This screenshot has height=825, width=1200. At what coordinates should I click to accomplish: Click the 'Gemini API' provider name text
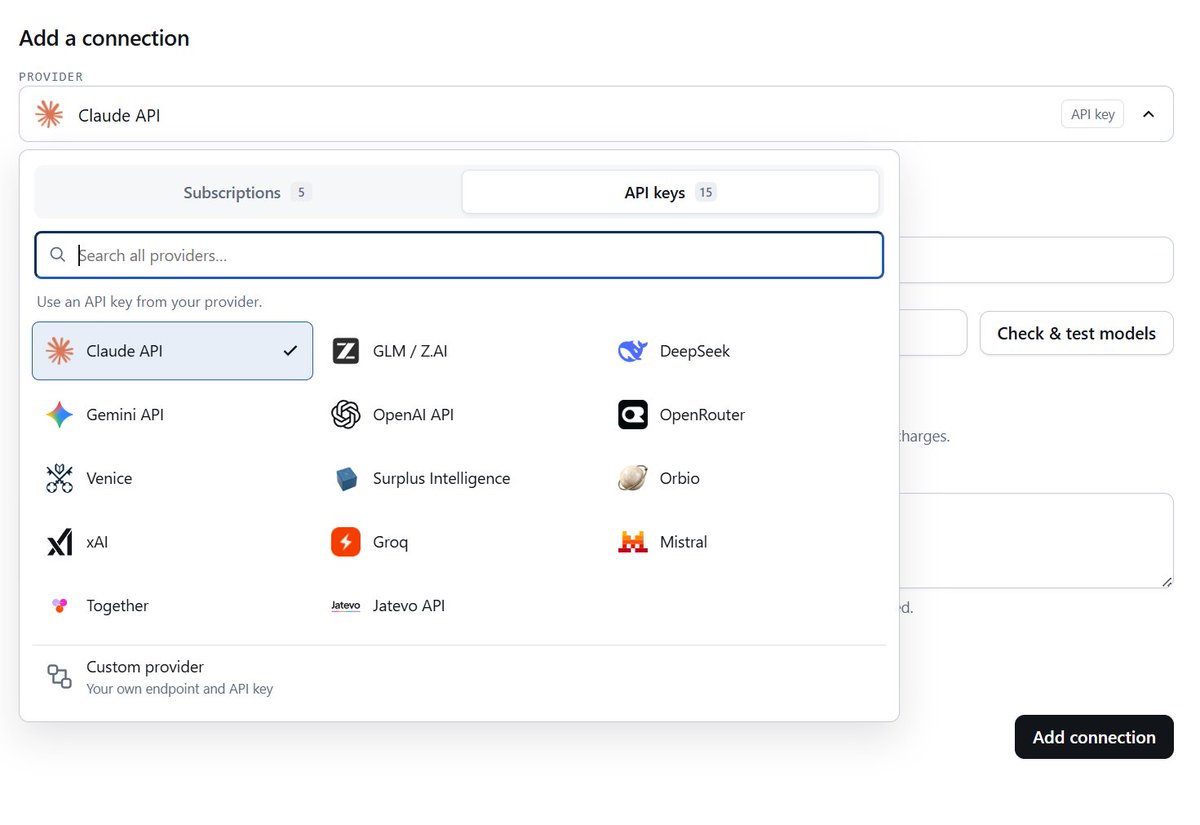[125, 415]
